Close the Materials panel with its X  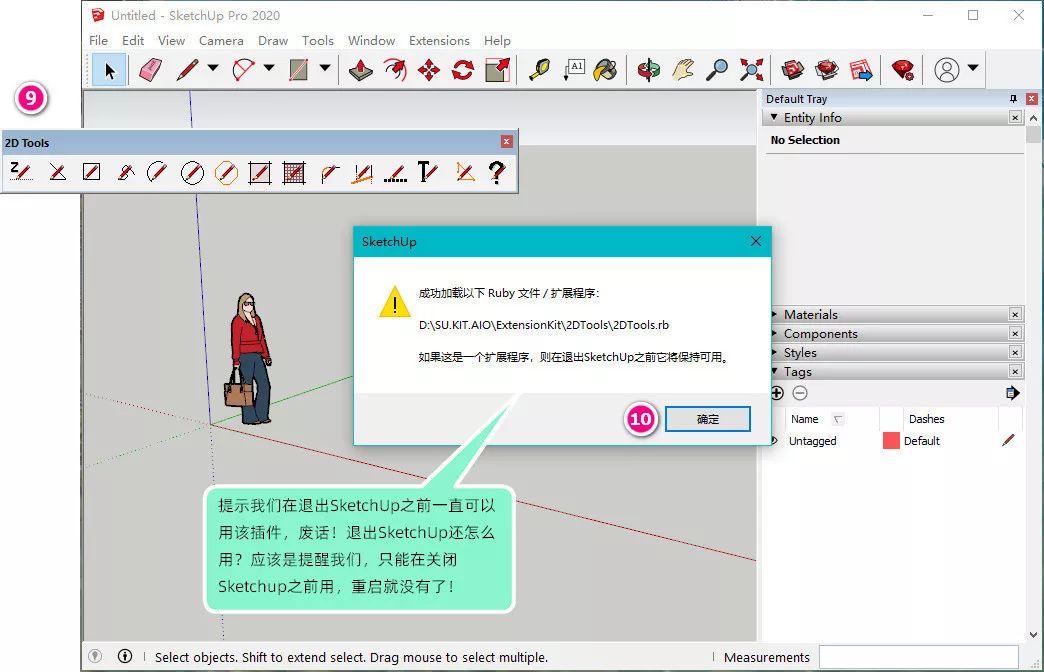tap(1015, 314)
